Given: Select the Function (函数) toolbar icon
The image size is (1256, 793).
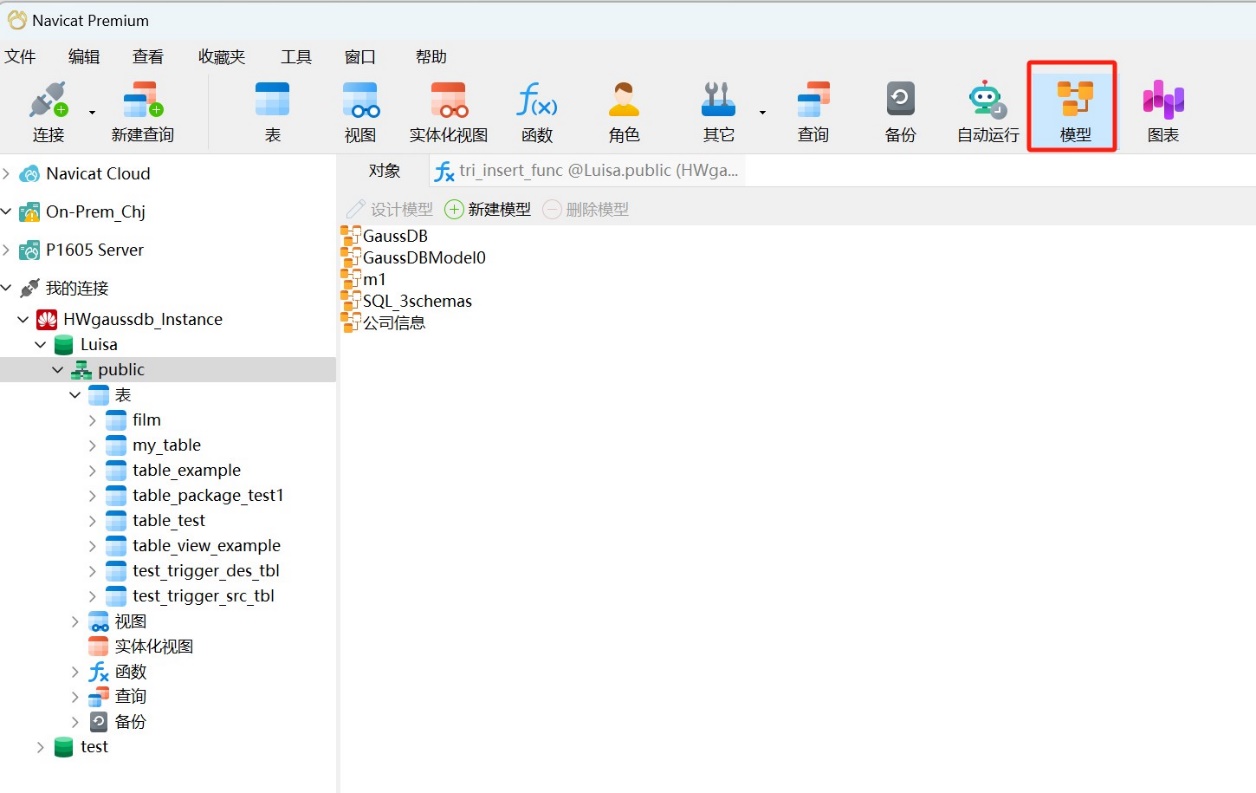Looking at the screenshot, I should pos(537,111).
